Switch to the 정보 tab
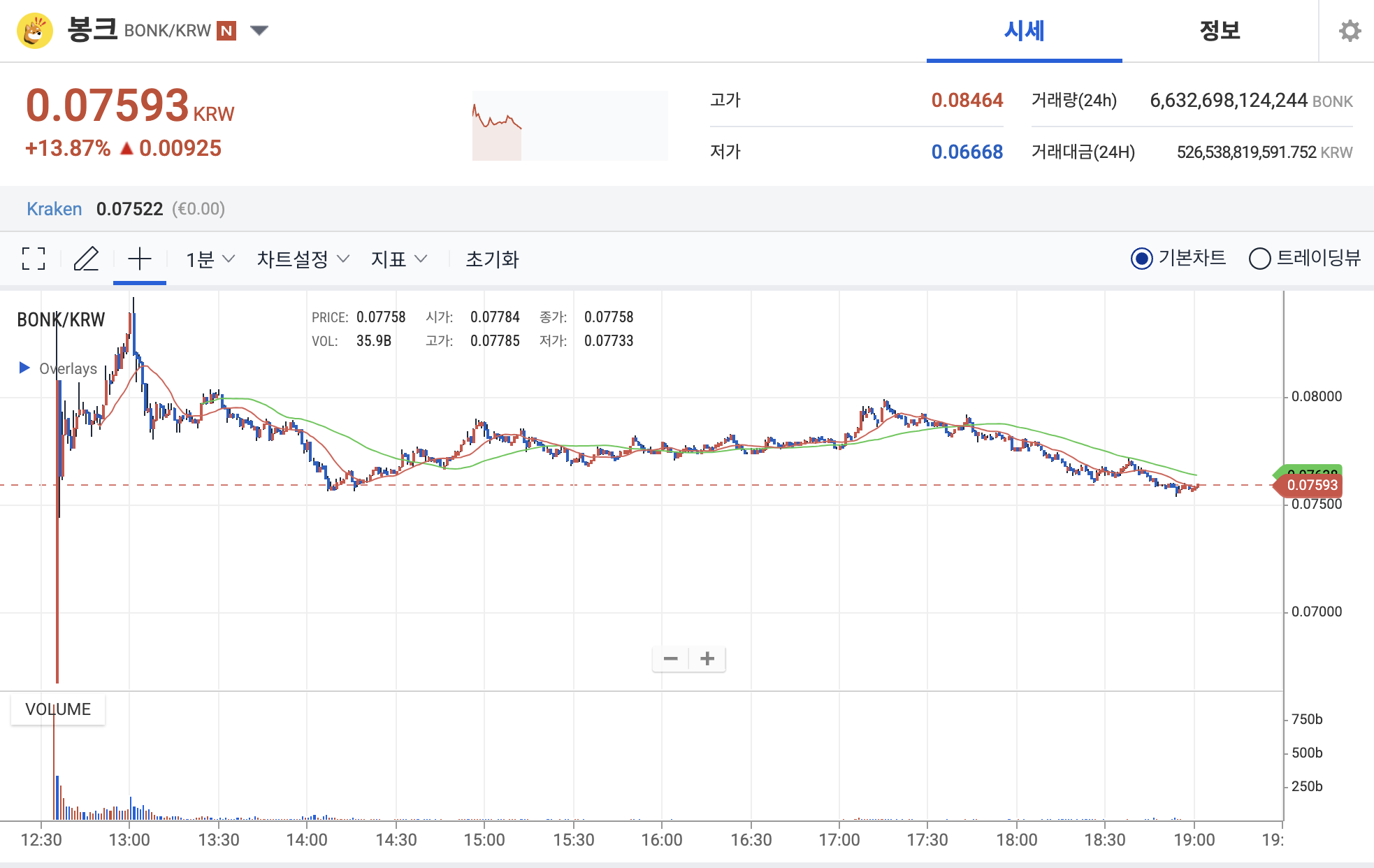1374x868 pixels. point(1220,31)
